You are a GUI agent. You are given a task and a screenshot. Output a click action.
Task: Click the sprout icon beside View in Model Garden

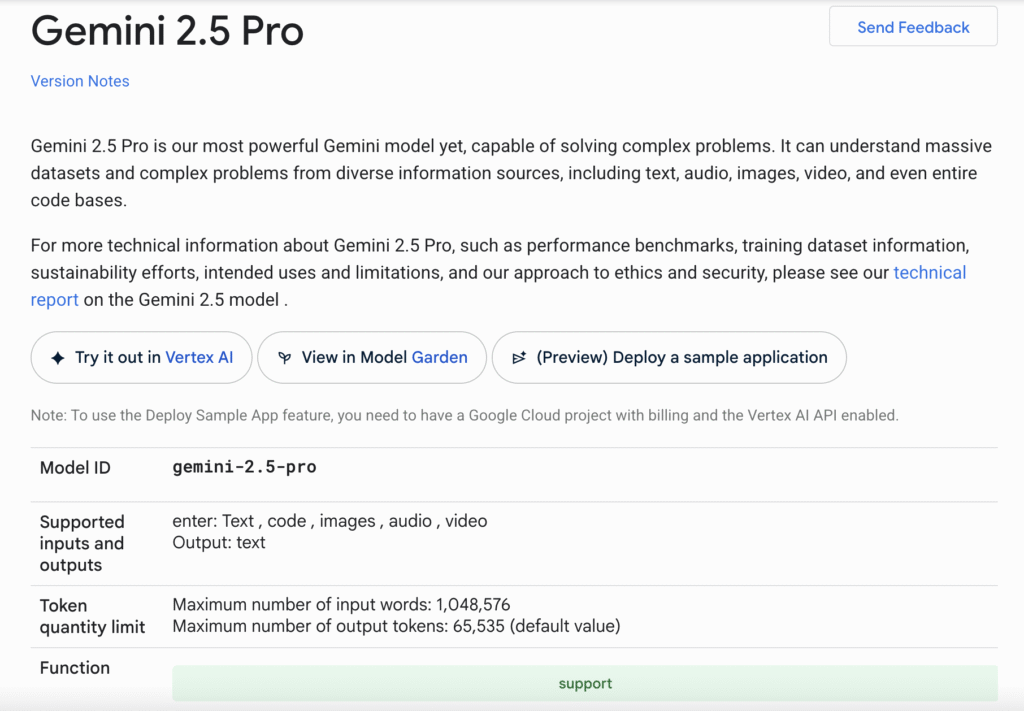pyautogui.click(x=285, y=358)
